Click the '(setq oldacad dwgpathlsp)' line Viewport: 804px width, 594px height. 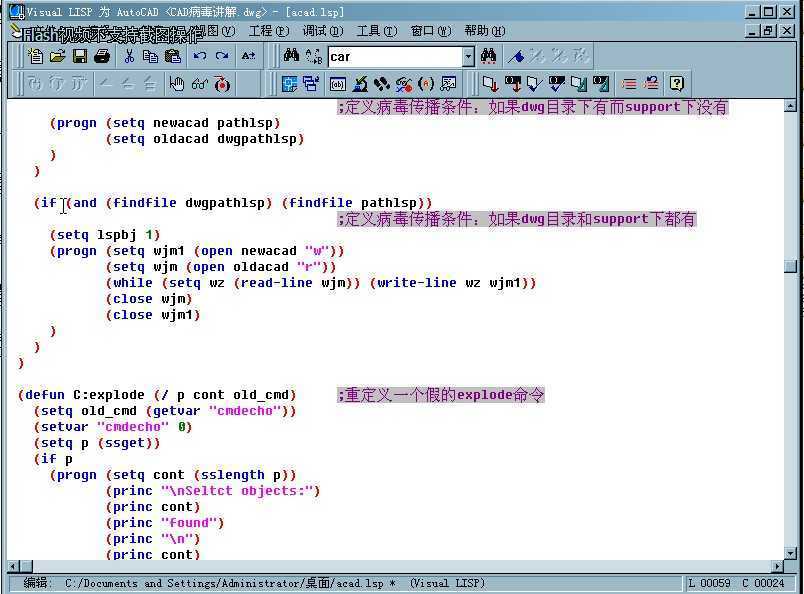click(205, 139)
